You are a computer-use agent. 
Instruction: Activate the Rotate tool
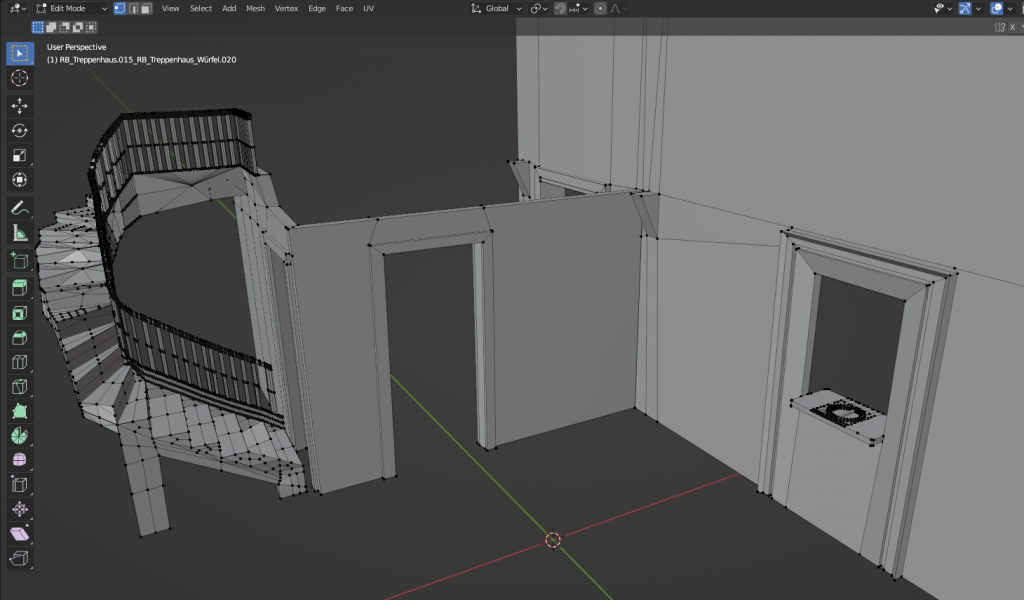point(19,131)
